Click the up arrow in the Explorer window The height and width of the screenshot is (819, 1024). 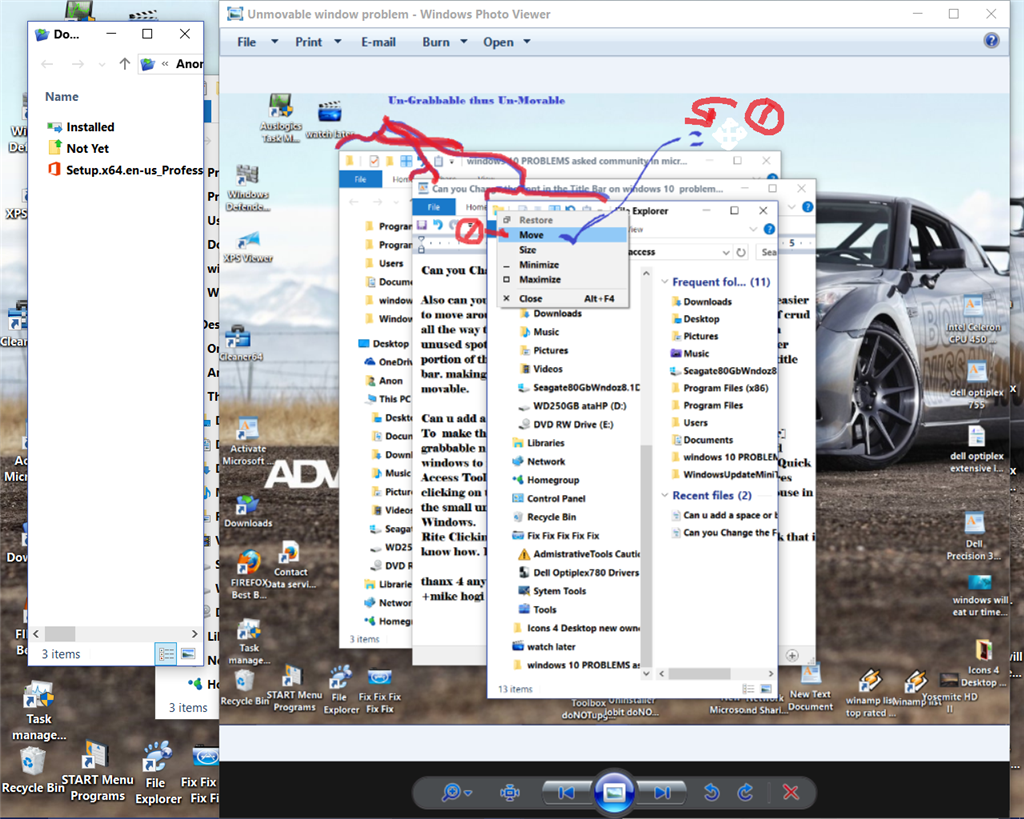coord(124,64)
